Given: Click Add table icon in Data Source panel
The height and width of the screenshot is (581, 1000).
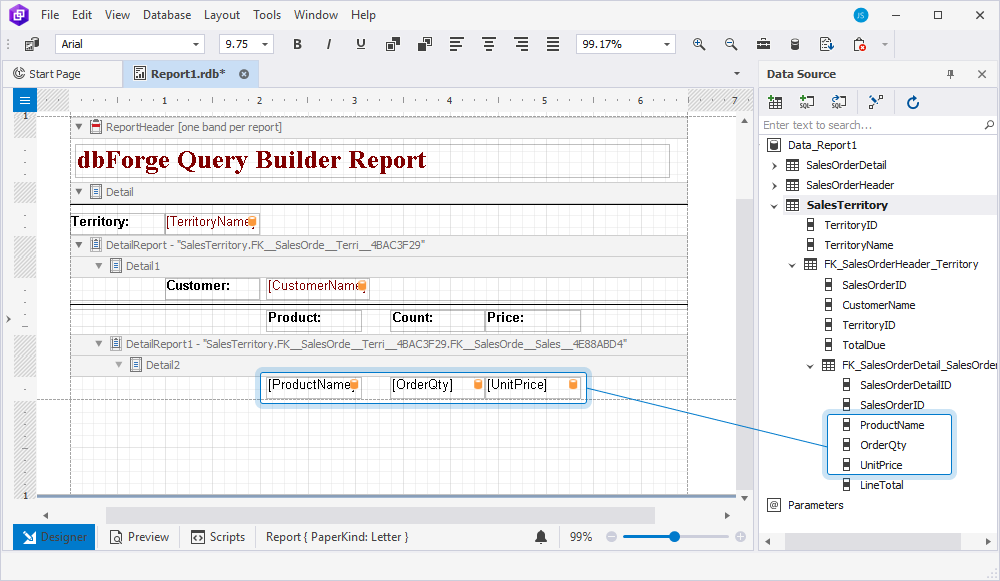Looking at the screenshot, I should [x=775, y=102].
